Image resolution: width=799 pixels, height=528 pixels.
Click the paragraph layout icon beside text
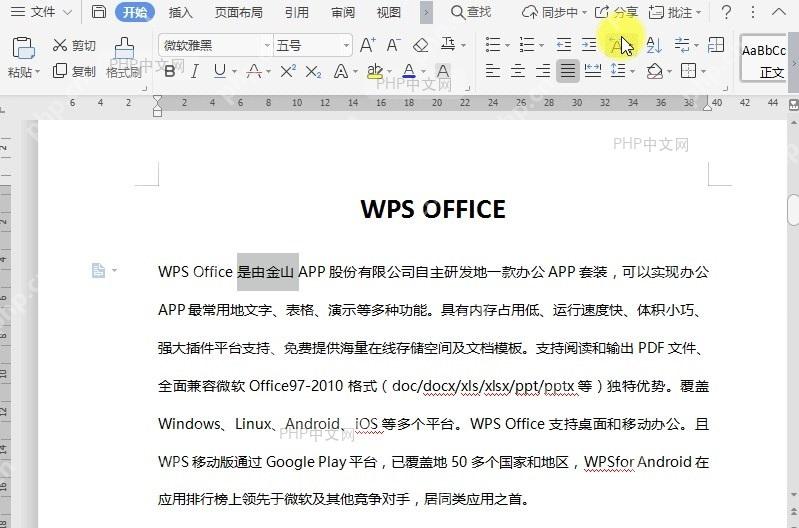point(98,270)
